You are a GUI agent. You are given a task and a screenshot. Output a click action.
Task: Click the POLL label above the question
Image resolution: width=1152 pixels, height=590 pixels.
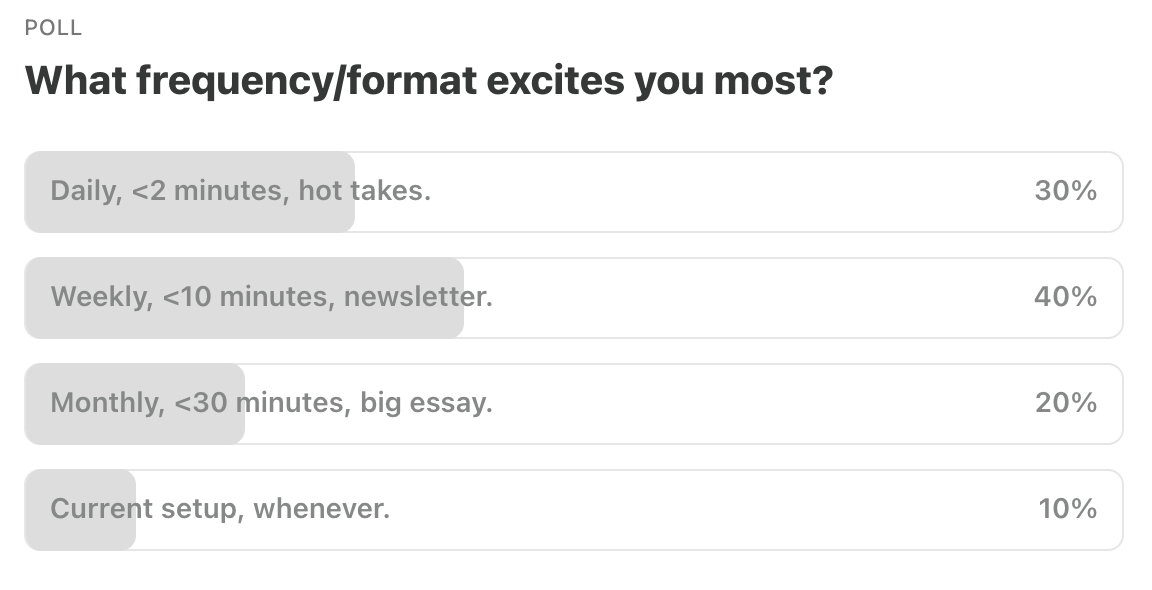pyautogui.click(x=53, y=28)
